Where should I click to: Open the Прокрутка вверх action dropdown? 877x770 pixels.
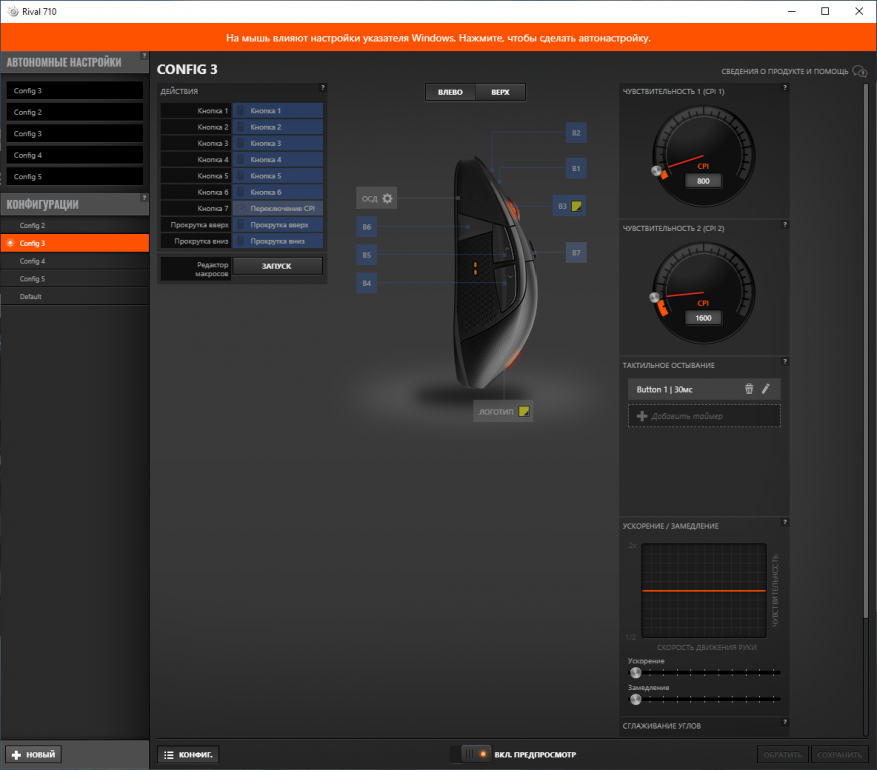(277, 225)
